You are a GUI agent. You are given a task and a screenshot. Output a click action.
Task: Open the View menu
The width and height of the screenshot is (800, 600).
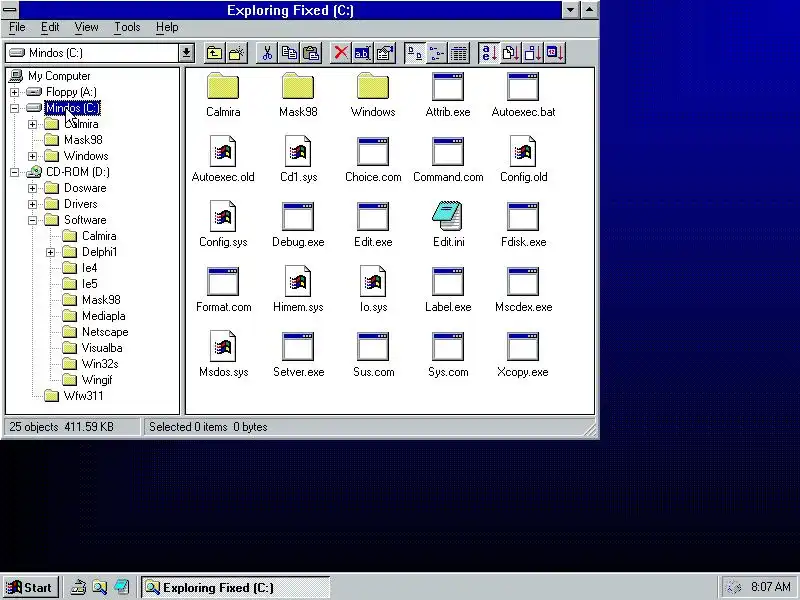coord(86,27)
